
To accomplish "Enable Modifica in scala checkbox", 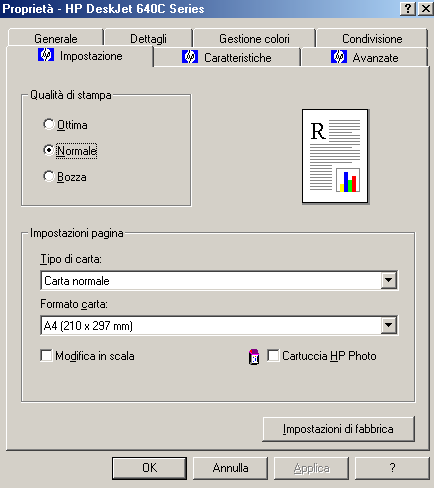I will tap(46, 355).
